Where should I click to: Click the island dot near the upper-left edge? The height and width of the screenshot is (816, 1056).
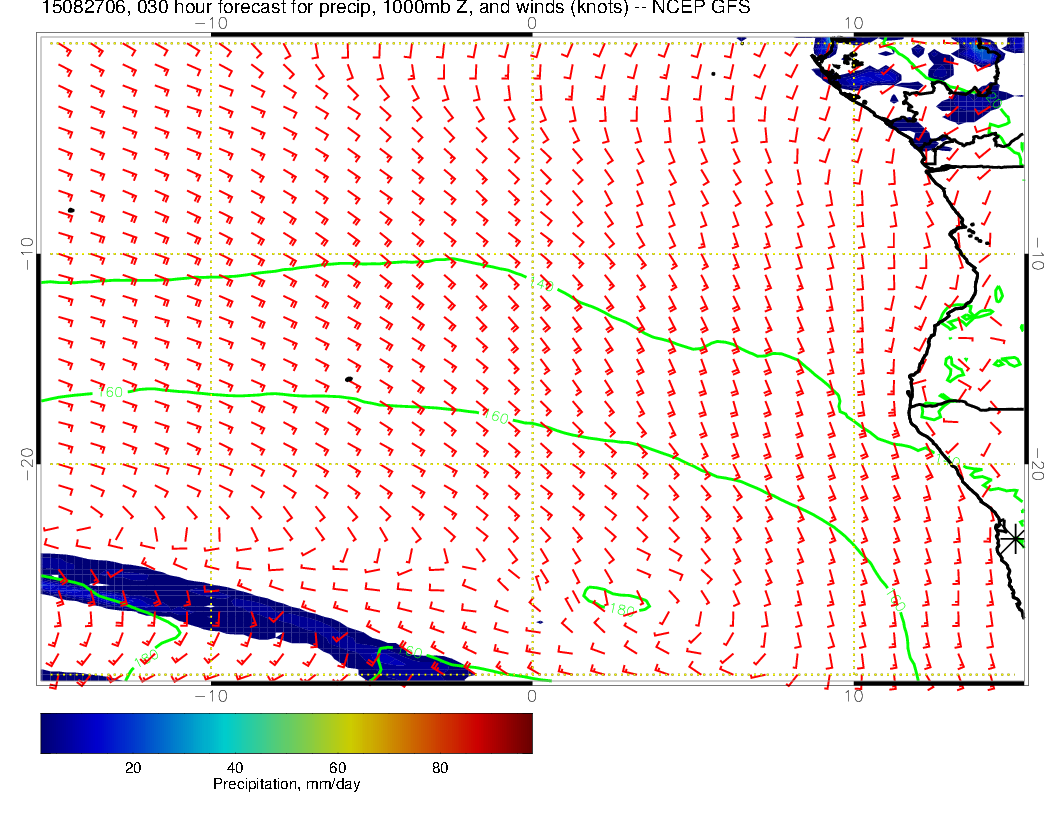click(x=71, y=210)
